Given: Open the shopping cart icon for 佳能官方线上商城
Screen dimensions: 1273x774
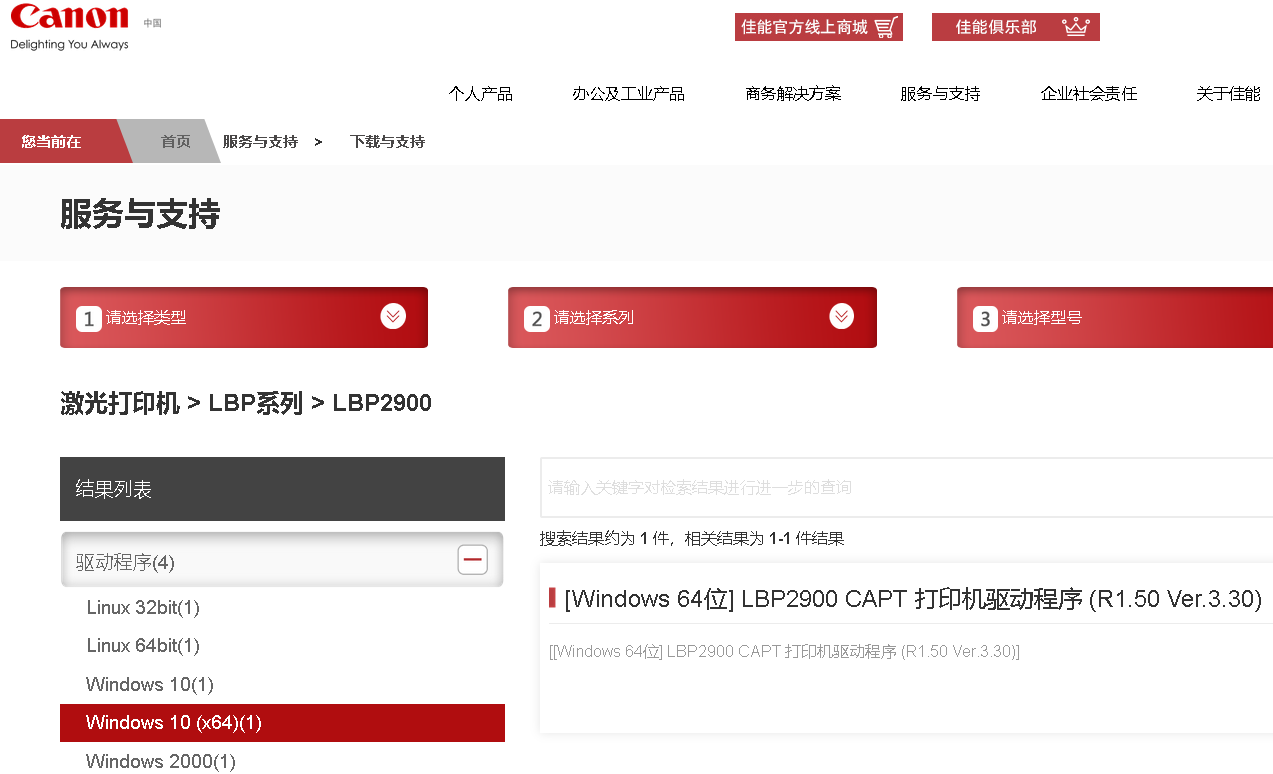Looking at the screenshot, I should coord(884,26).
